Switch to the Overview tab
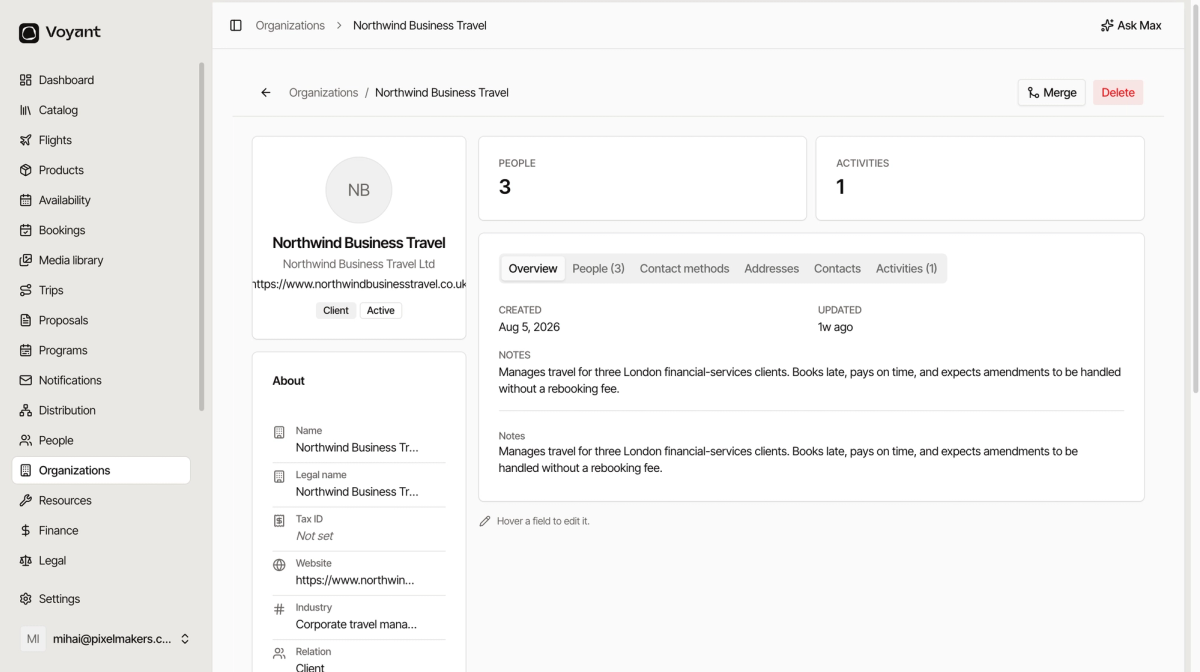 coord(533,268)
